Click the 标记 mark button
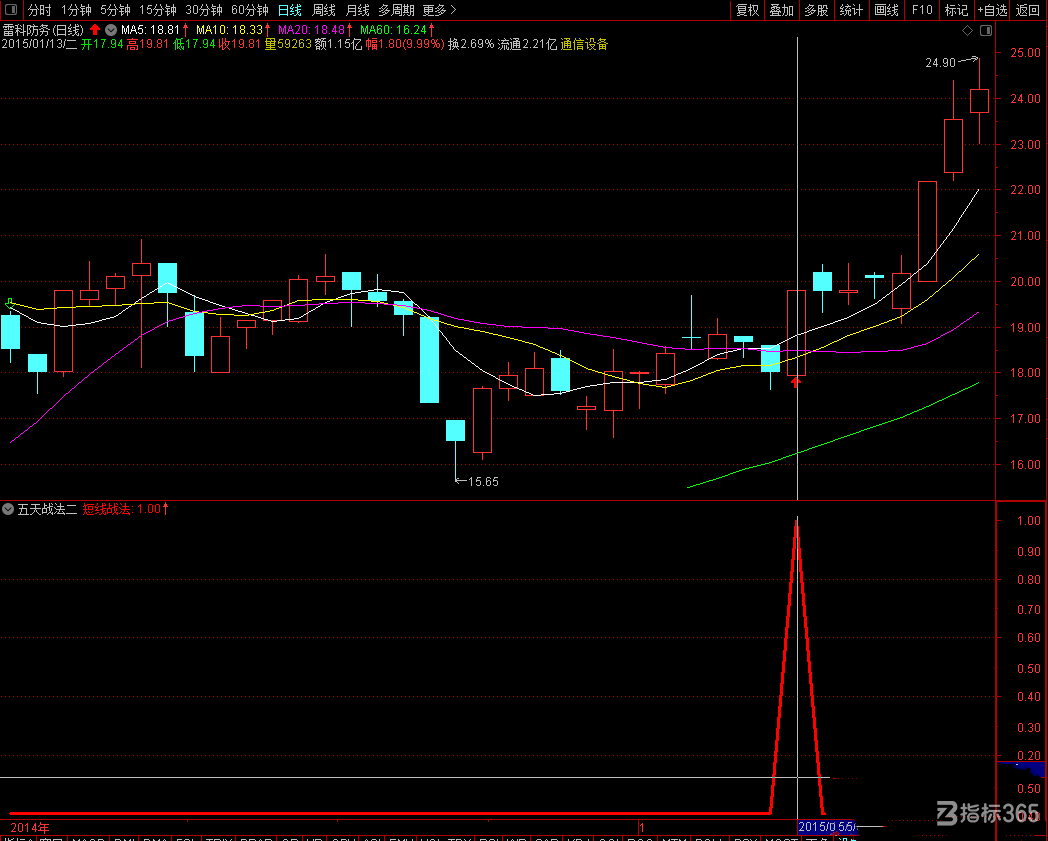This screenshot has width=1048, height=841. (956, 10)
